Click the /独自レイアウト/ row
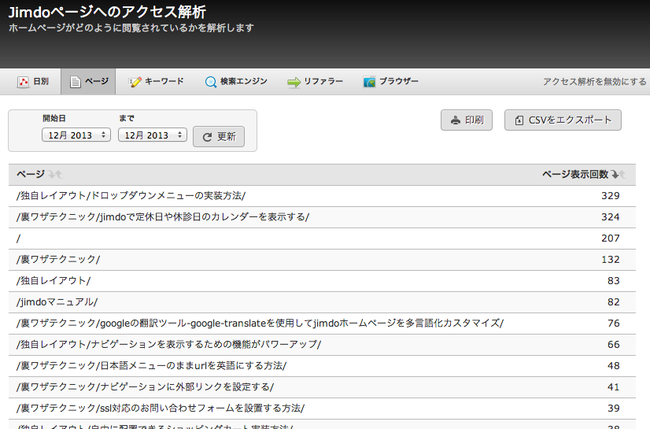 tap(322, 281)
